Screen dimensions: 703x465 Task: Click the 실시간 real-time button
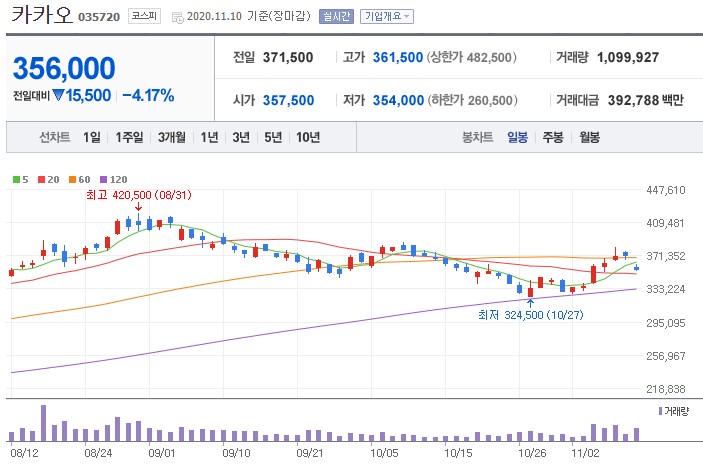[x=336, y=17]
